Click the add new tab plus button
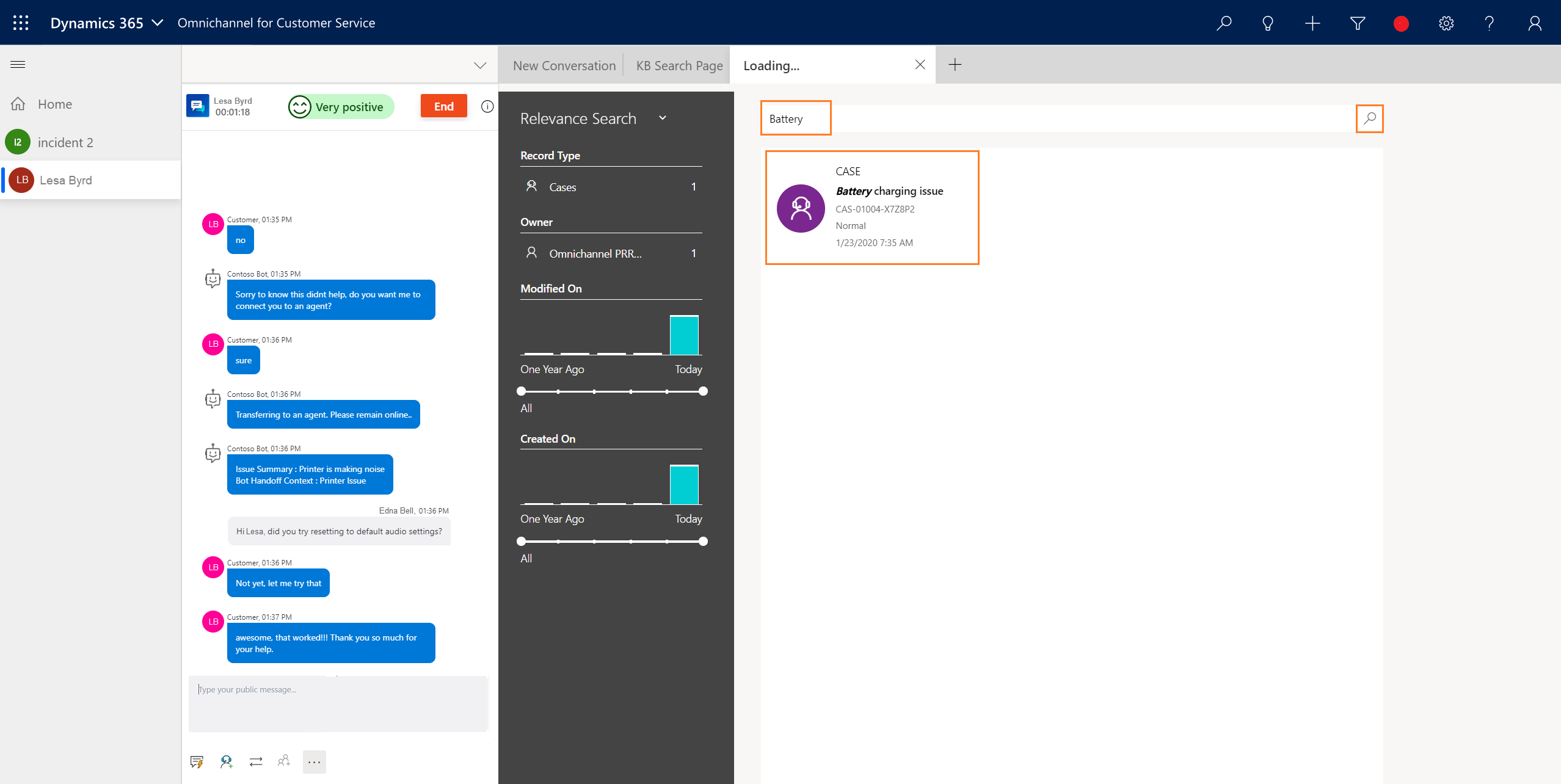 [955, 65]
